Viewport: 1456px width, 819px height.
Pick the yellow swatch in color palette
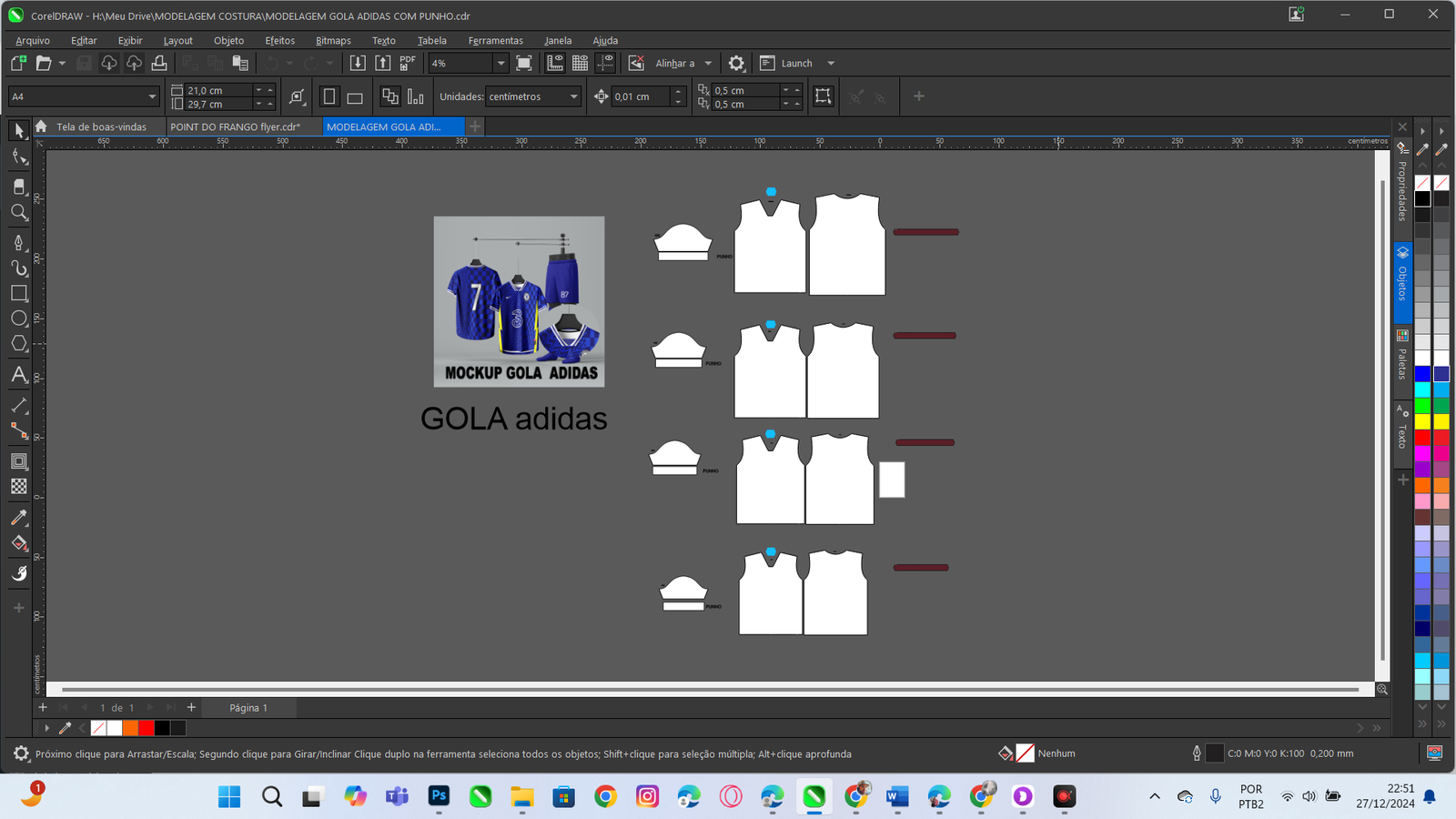tap(1422, 421)
